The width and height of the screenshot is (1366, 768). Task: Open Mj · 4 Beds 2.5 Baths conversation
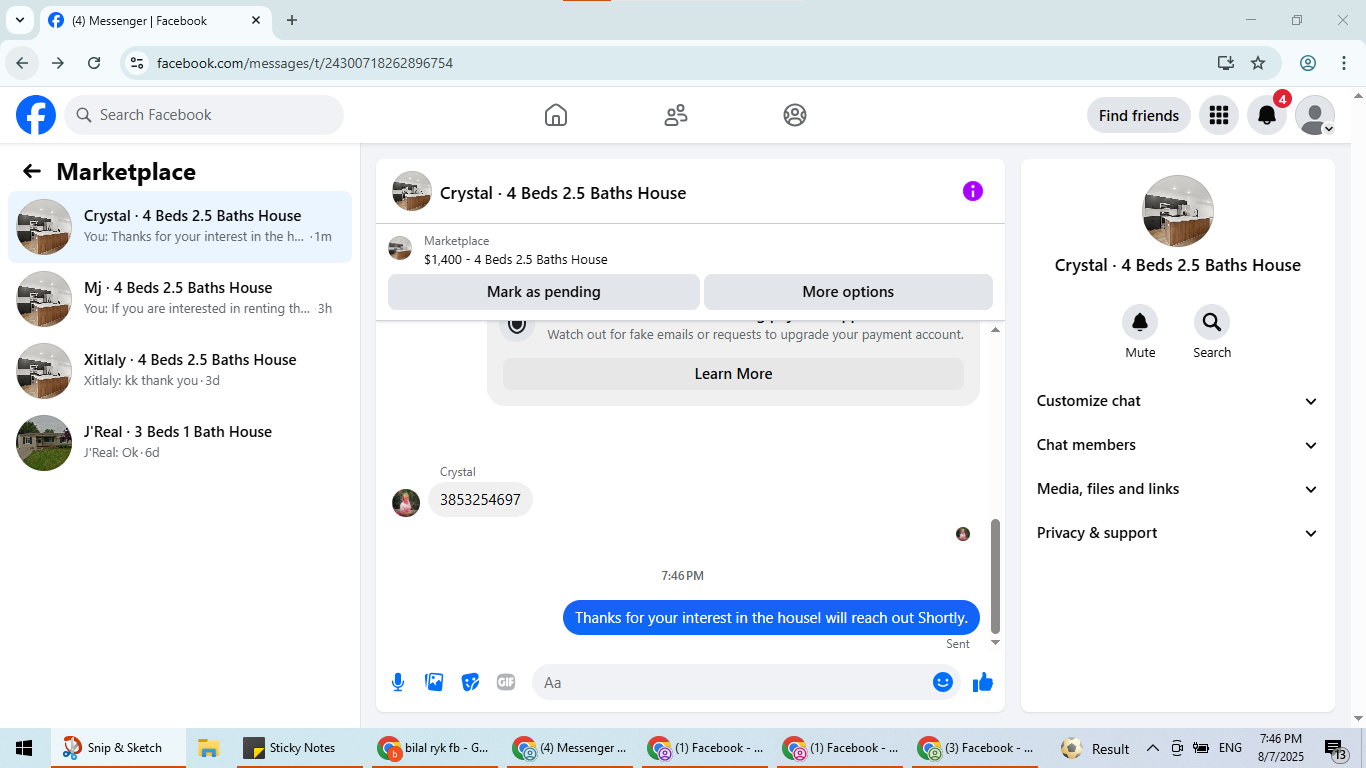180,299
